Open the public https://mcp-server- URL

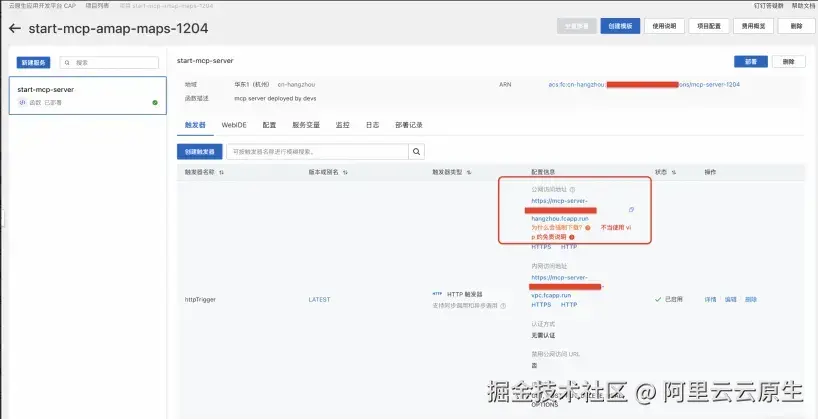[560, 210]
